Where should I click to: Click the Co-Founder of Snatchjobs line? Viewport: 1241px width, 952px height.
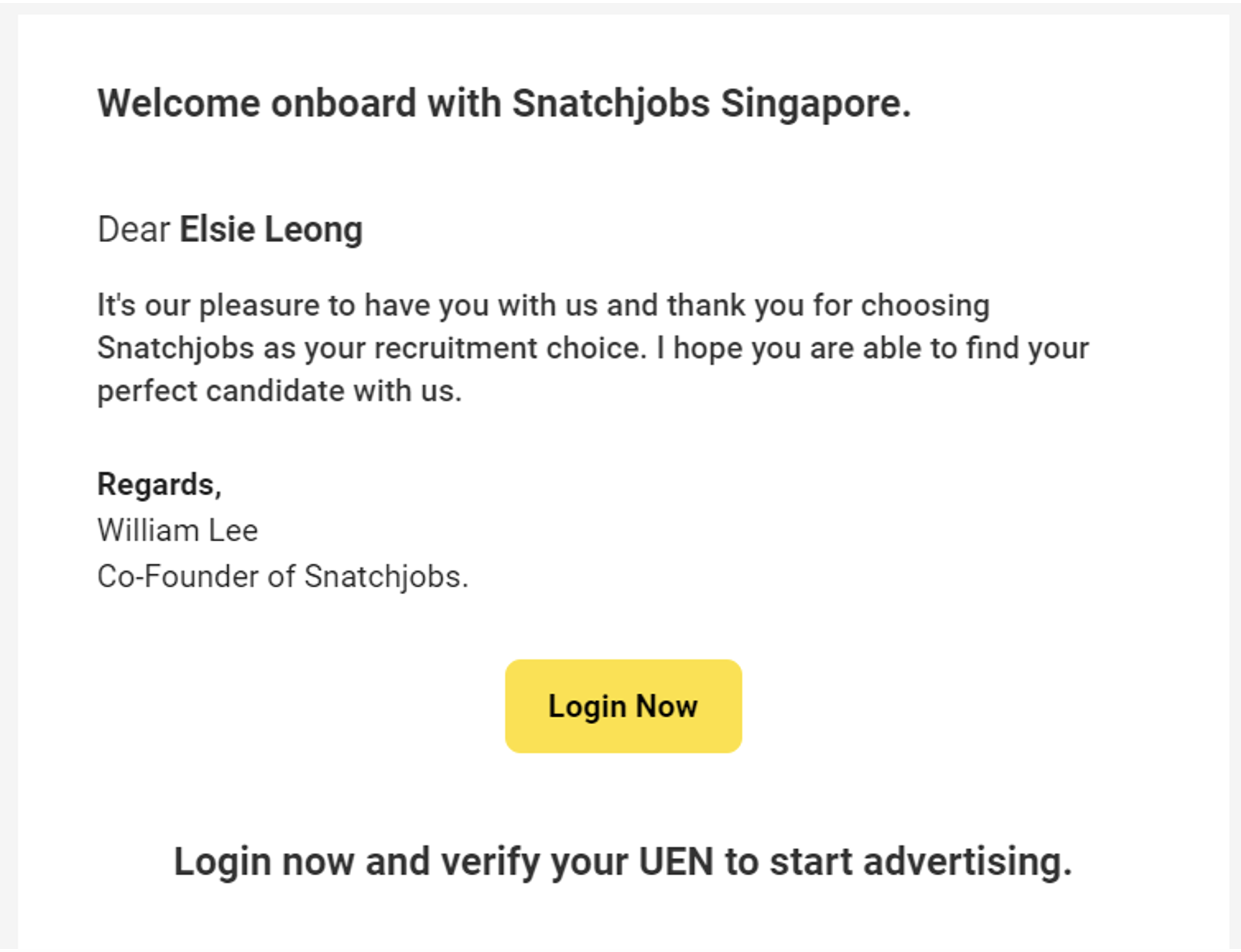(x=283, y=576)
